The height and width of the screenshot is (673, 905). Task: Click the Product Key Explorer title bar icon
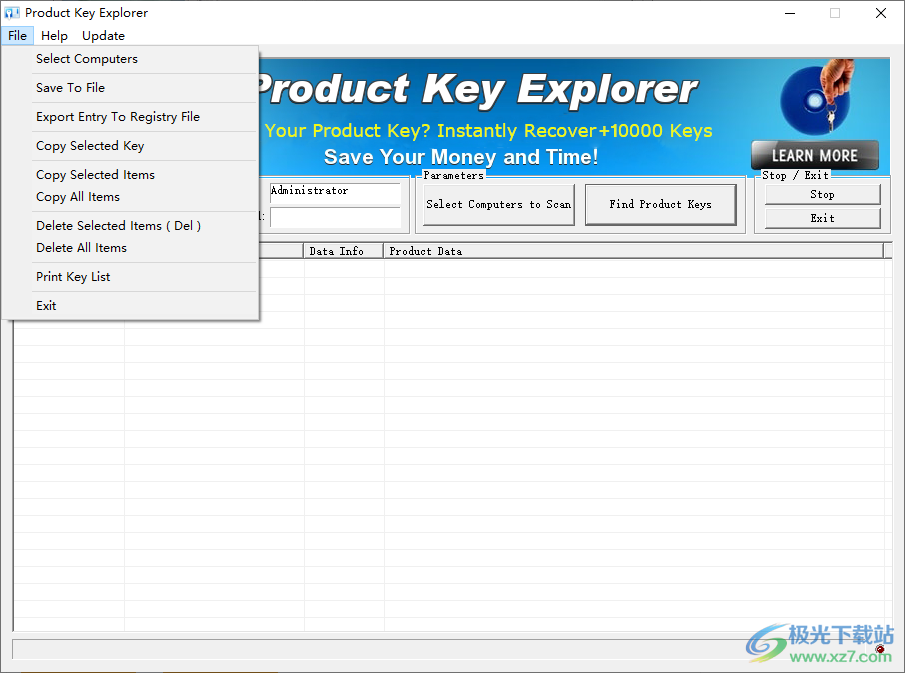point(12,13)
